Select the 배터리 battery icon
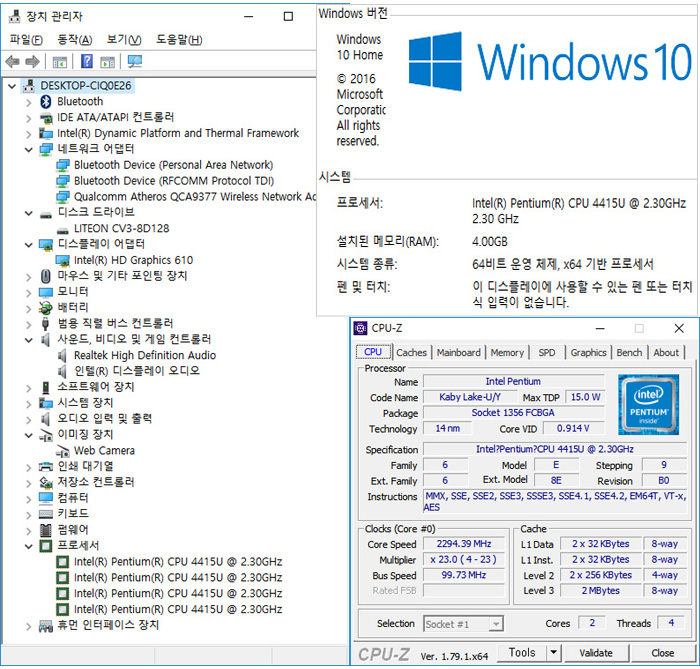The image size is (700, 669). 46,307
